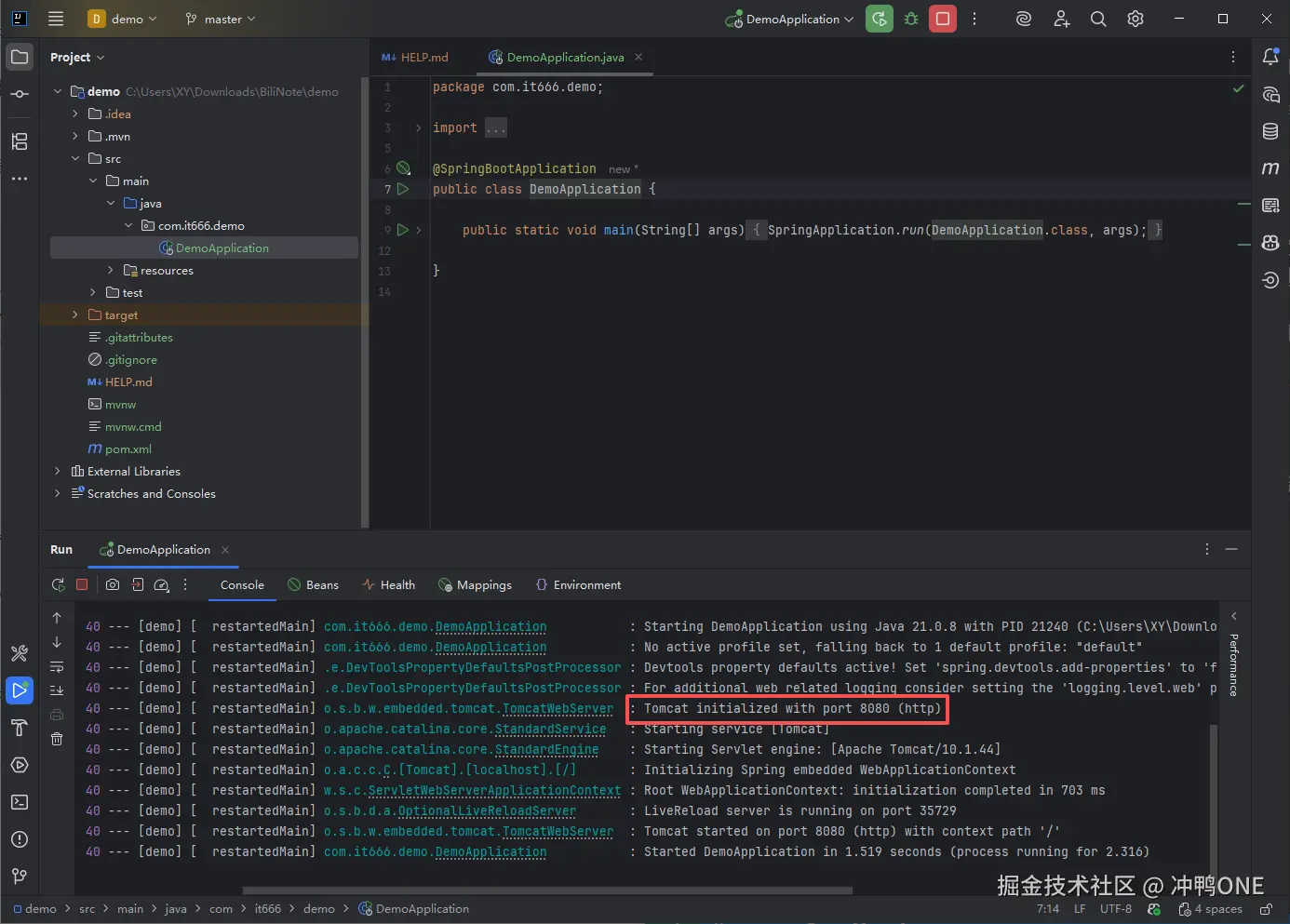Expand the .idea folder
Viewport: 1290px width, 924px height.
[75, 114]
